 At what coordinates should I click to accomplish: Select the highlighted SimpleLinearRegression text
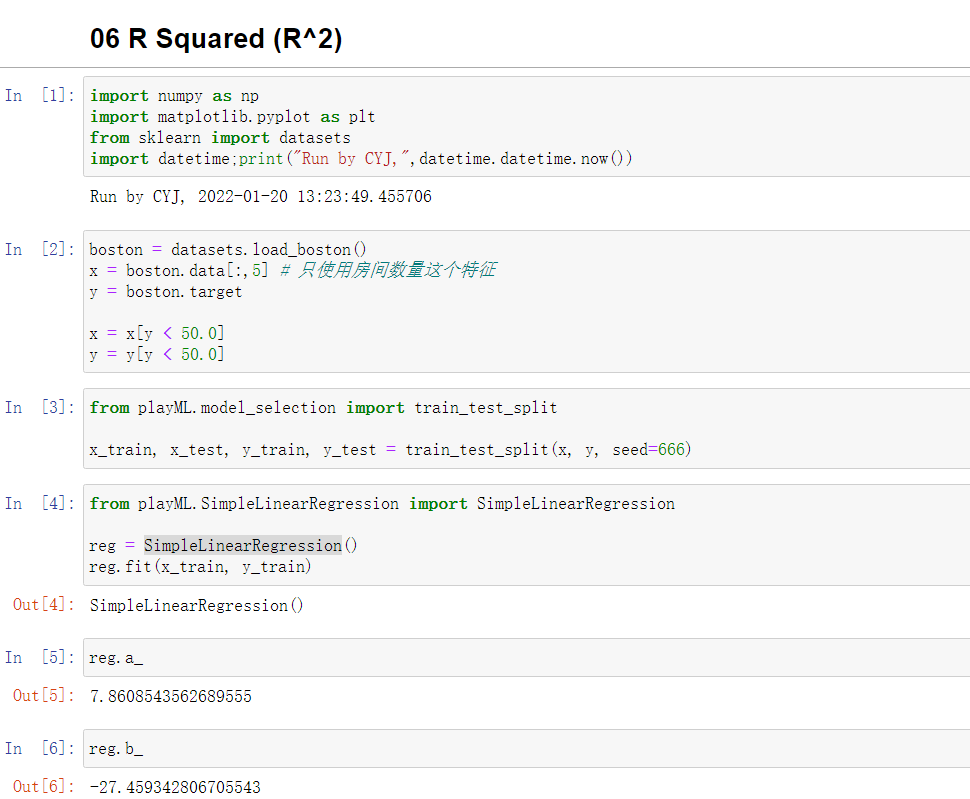pos(243,545)
